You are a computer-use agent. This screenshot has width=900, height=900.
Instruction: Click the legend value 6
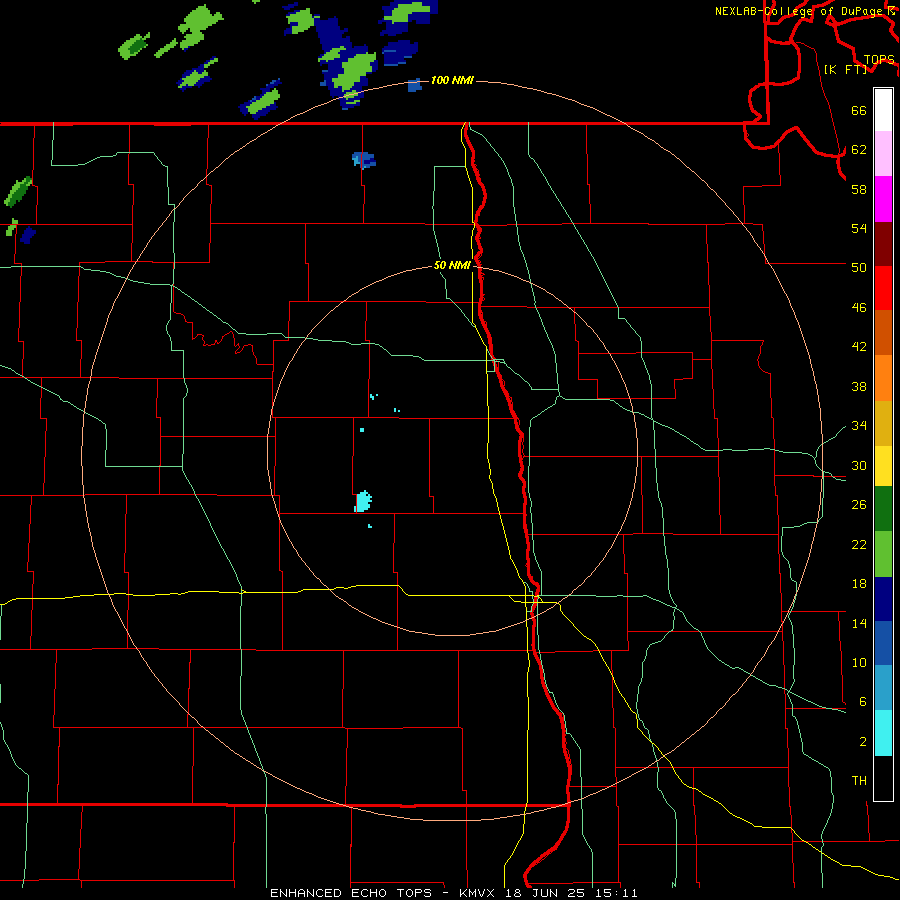pos(862,701)
